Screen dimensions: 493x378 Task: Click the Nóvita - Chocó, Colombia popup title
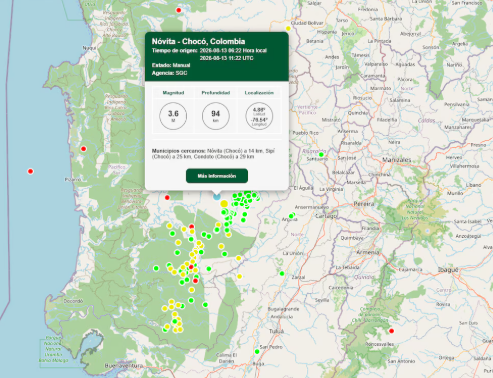click(x=198, y=41)
